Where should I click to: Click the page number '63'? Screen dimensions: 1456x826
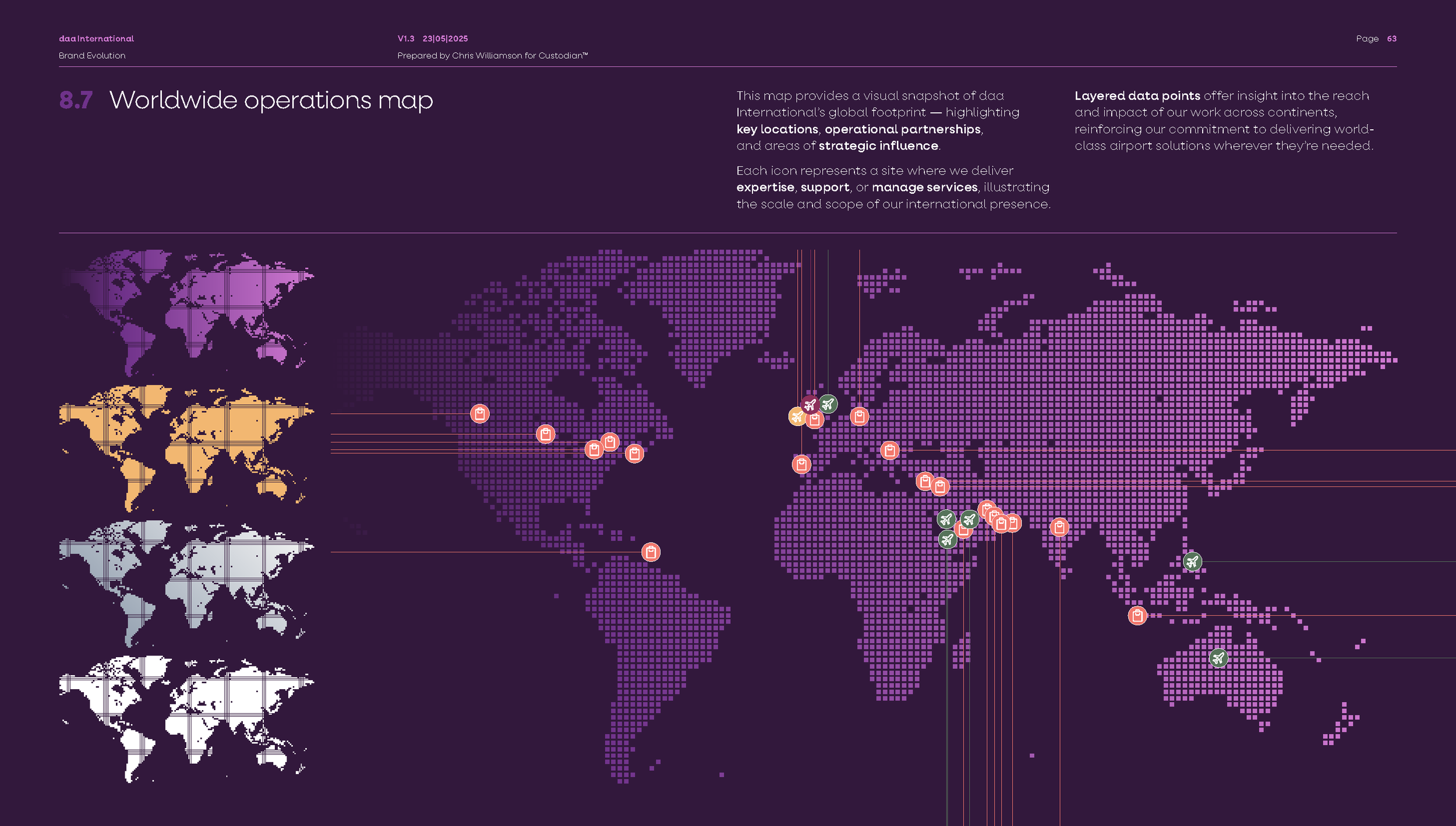pos(1392,38)
